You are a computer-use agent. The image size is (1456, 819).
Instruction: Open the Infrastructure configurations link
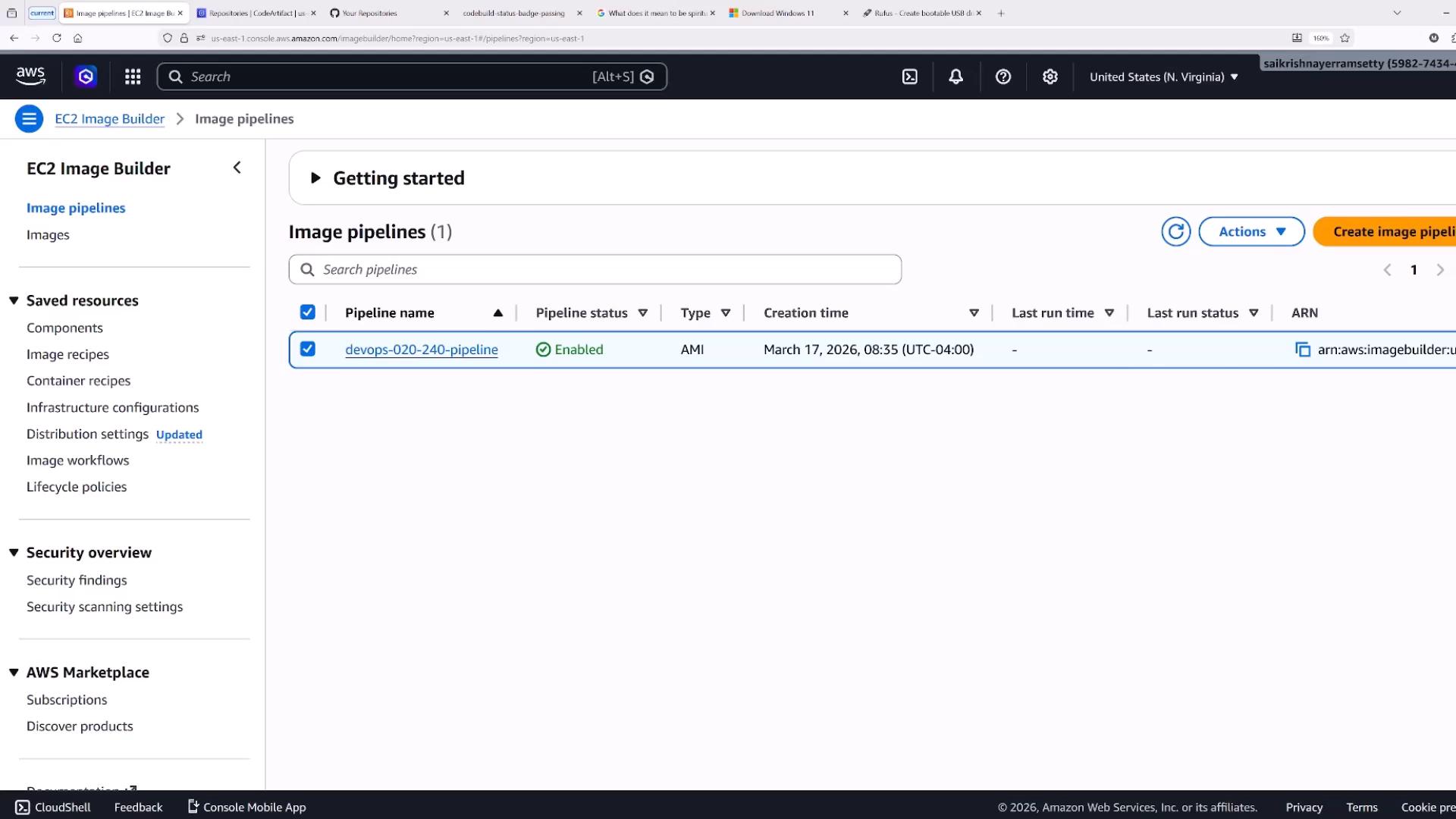(x=112, y=407)
